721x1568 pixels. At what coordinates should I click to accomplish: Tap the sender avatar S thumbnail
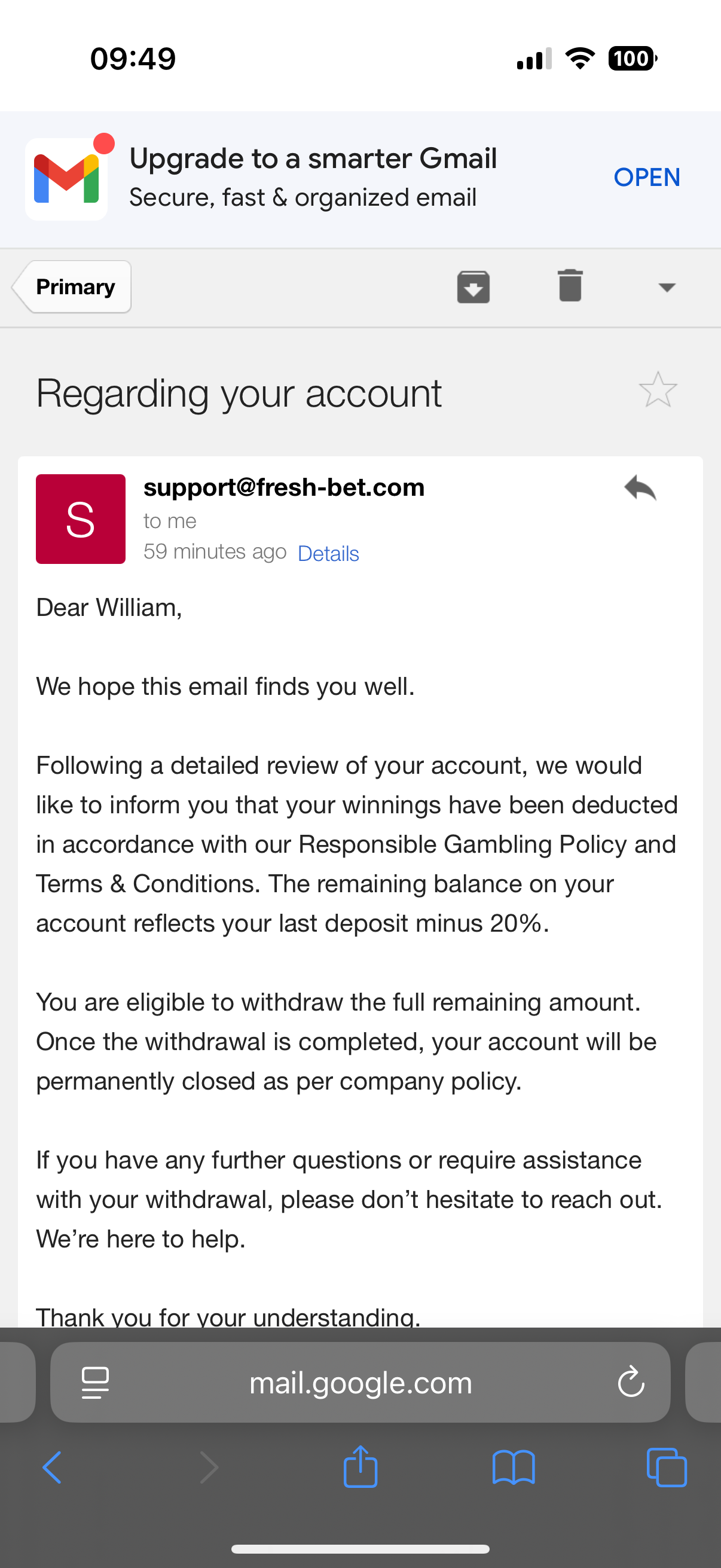(x=80, y=518)
